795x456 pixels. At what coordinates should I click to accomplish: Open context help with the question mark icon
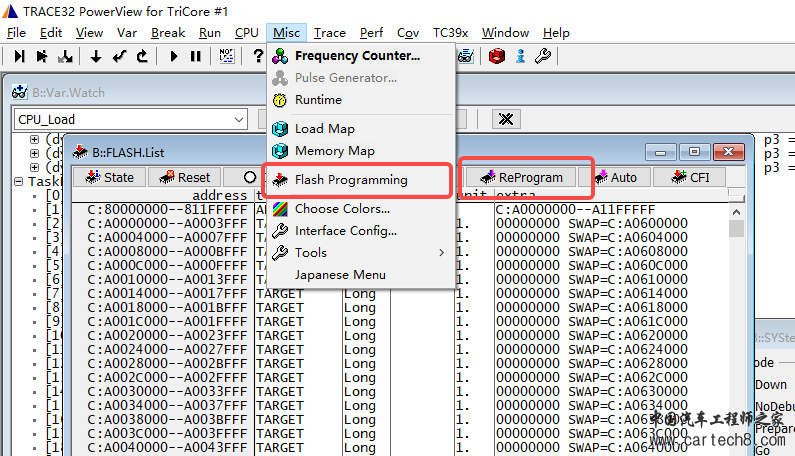click(258, 56)
